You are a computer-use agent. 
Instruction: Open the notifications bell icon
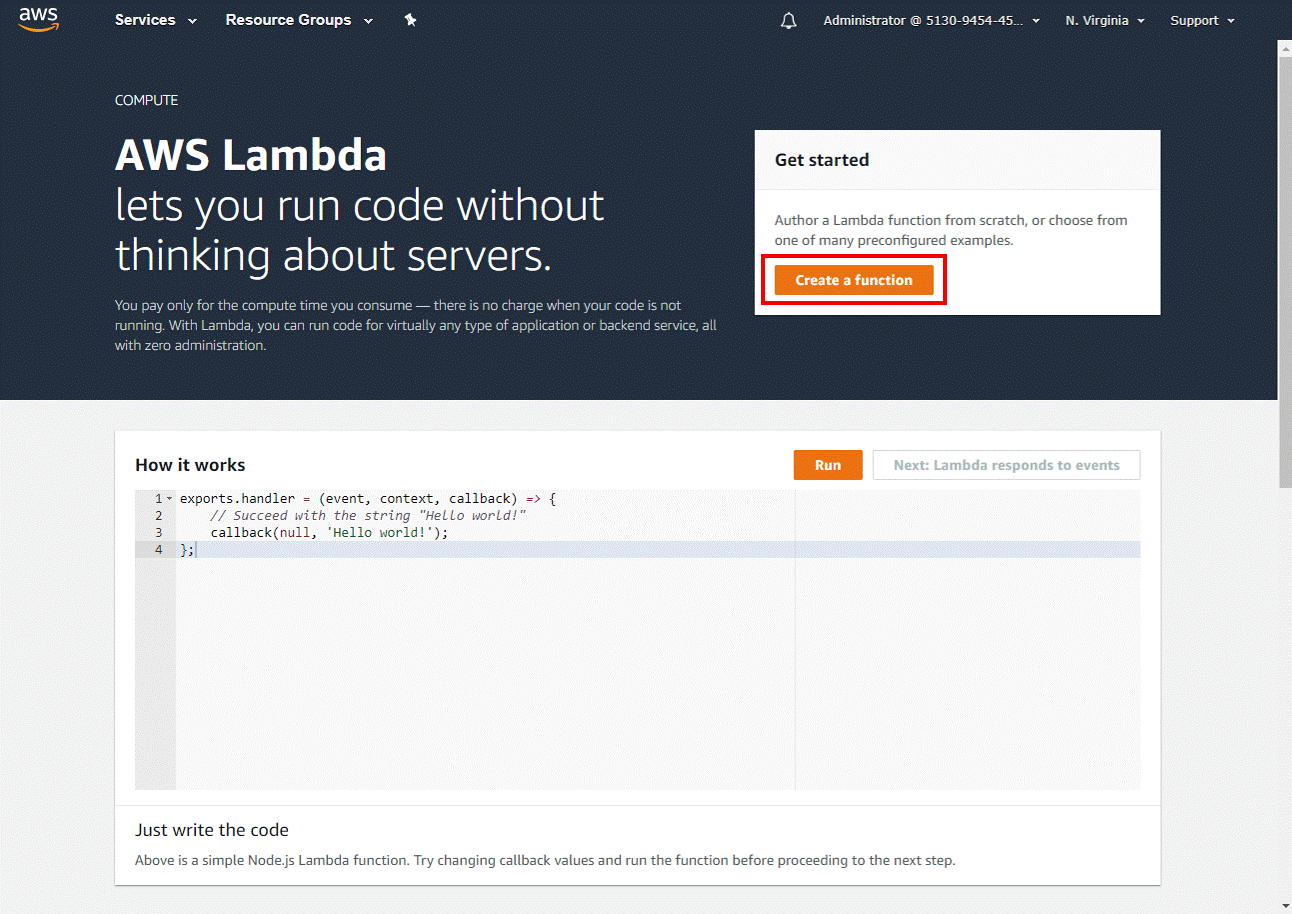tap(789, 21)
